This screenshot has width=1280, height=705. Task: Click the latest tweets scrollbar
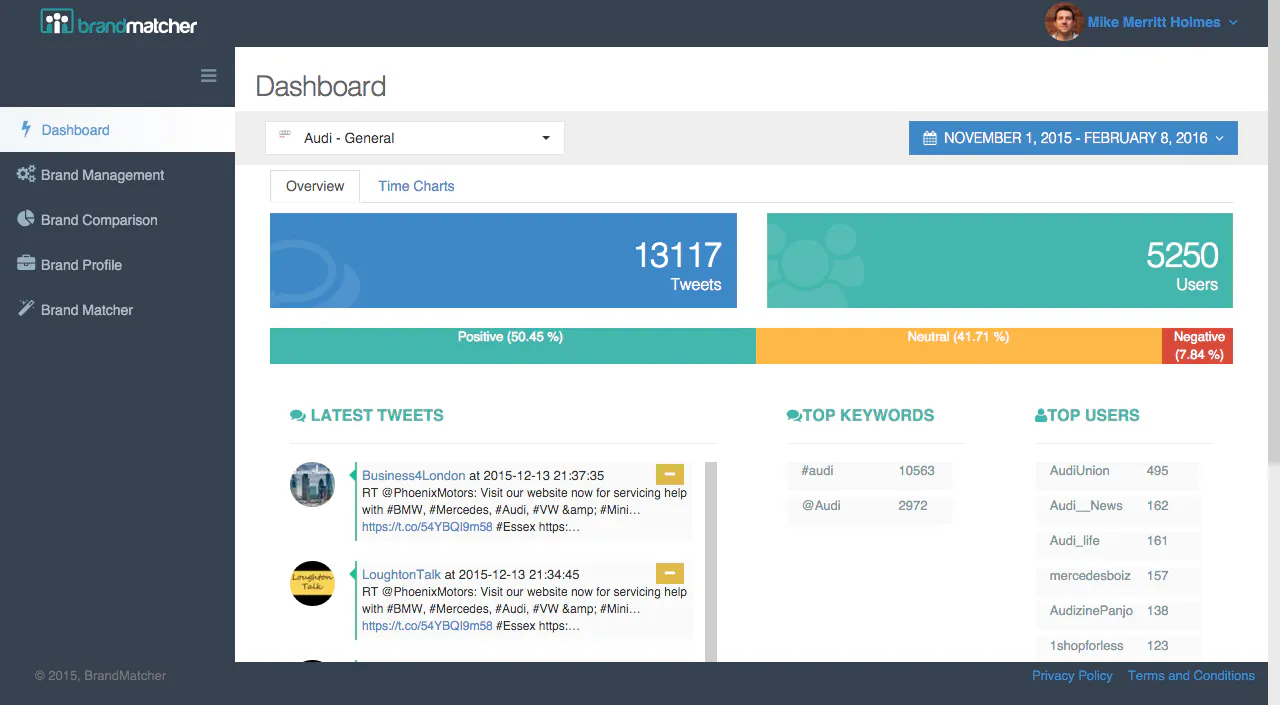tap(711, 561)
